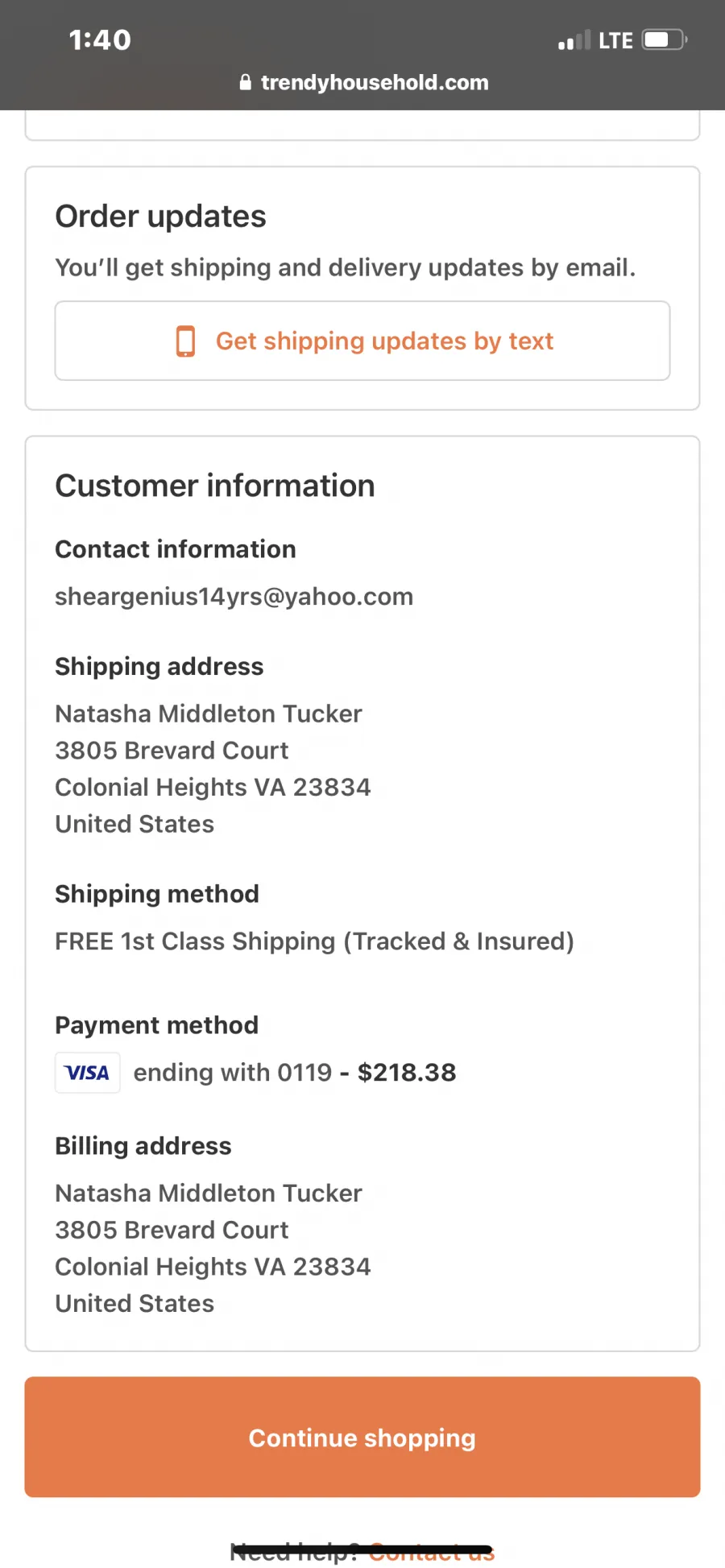
Task: Click the Visa card logo
Action: pos(88,1073)
